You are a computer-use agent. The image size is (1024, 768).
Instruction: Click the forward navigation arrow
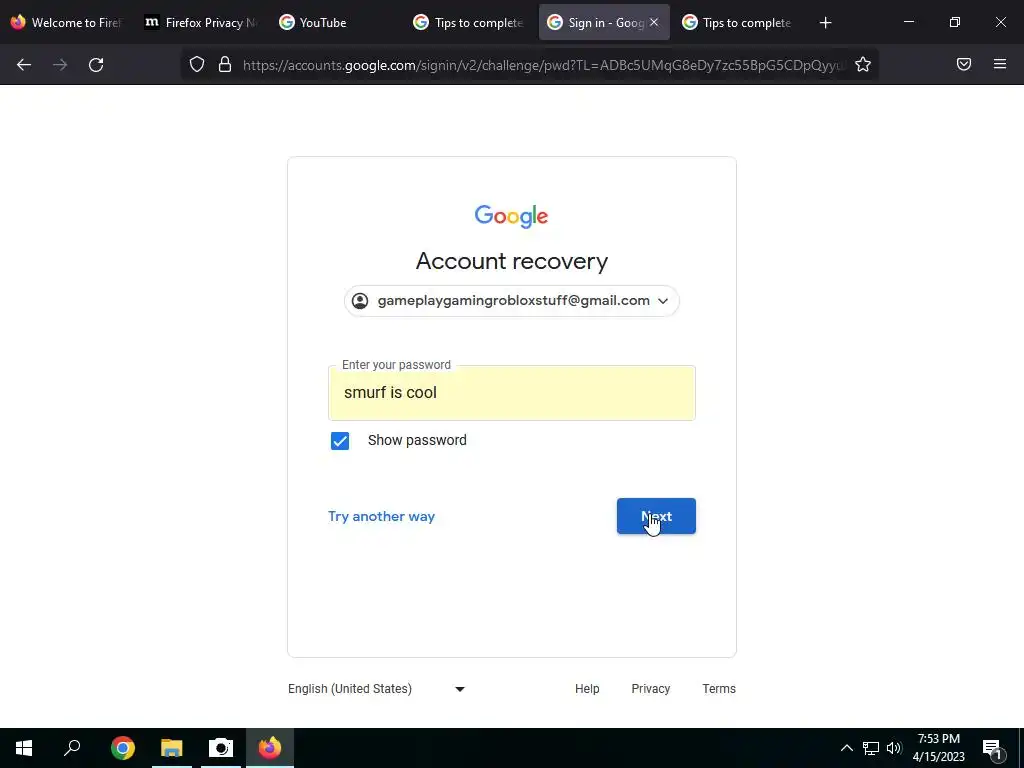tap(60, 65)
